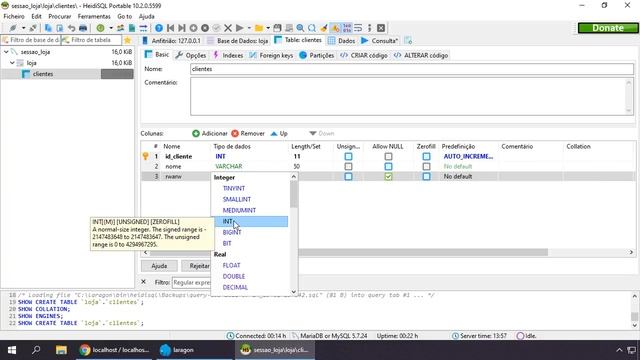Click the Nome field containing clientes
Screen dimensions: 640x360
412,69
